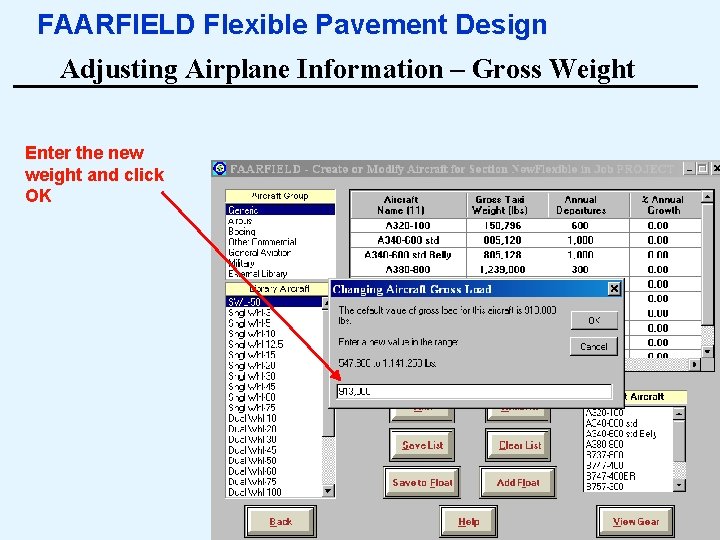This screenshot has width=720, height=540.
Task: Select Dual Whl-100 library aircraft
Action: click(274, 492)
